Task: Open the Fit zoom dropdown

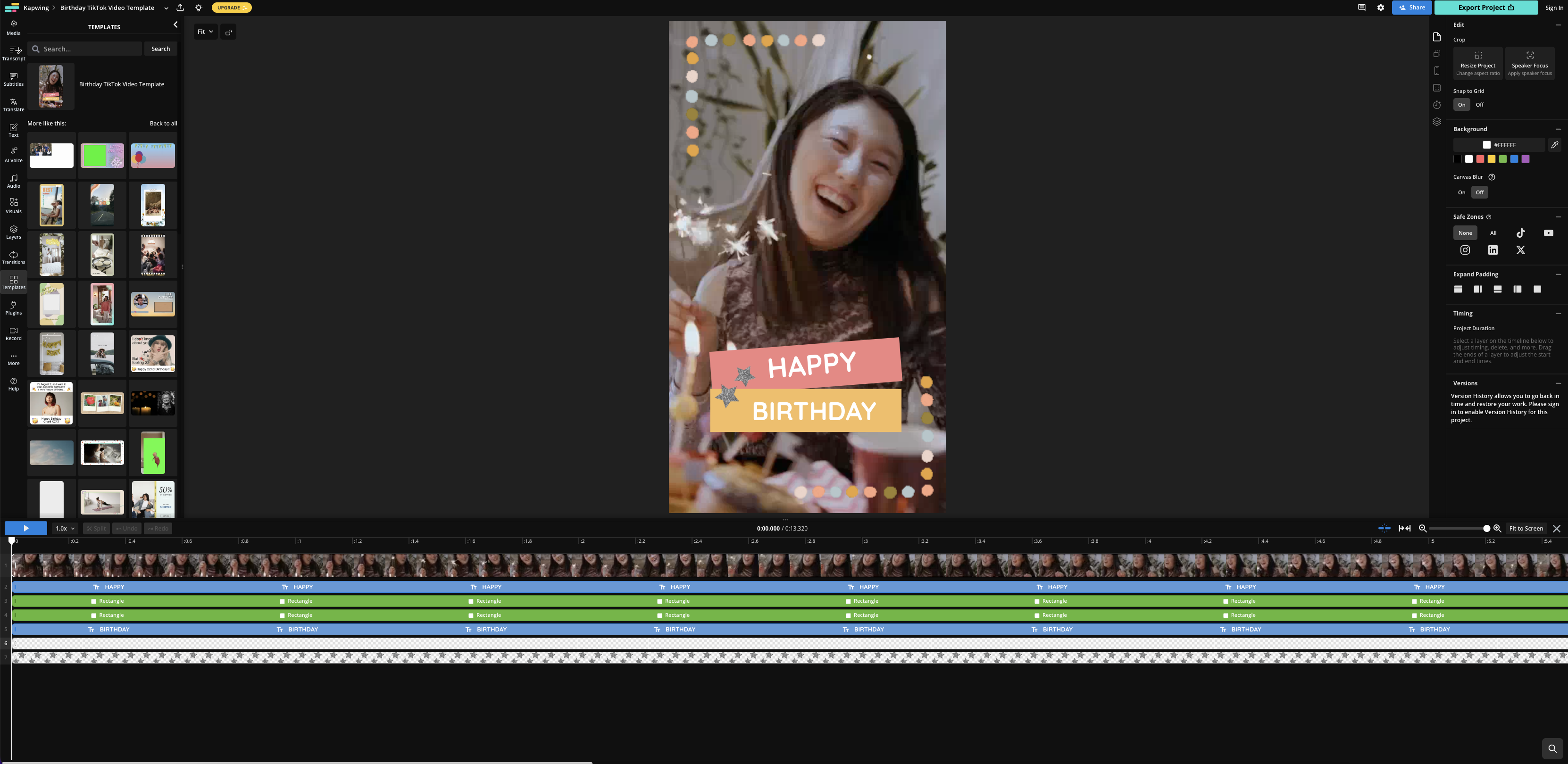Action: (x=205, y=32)
